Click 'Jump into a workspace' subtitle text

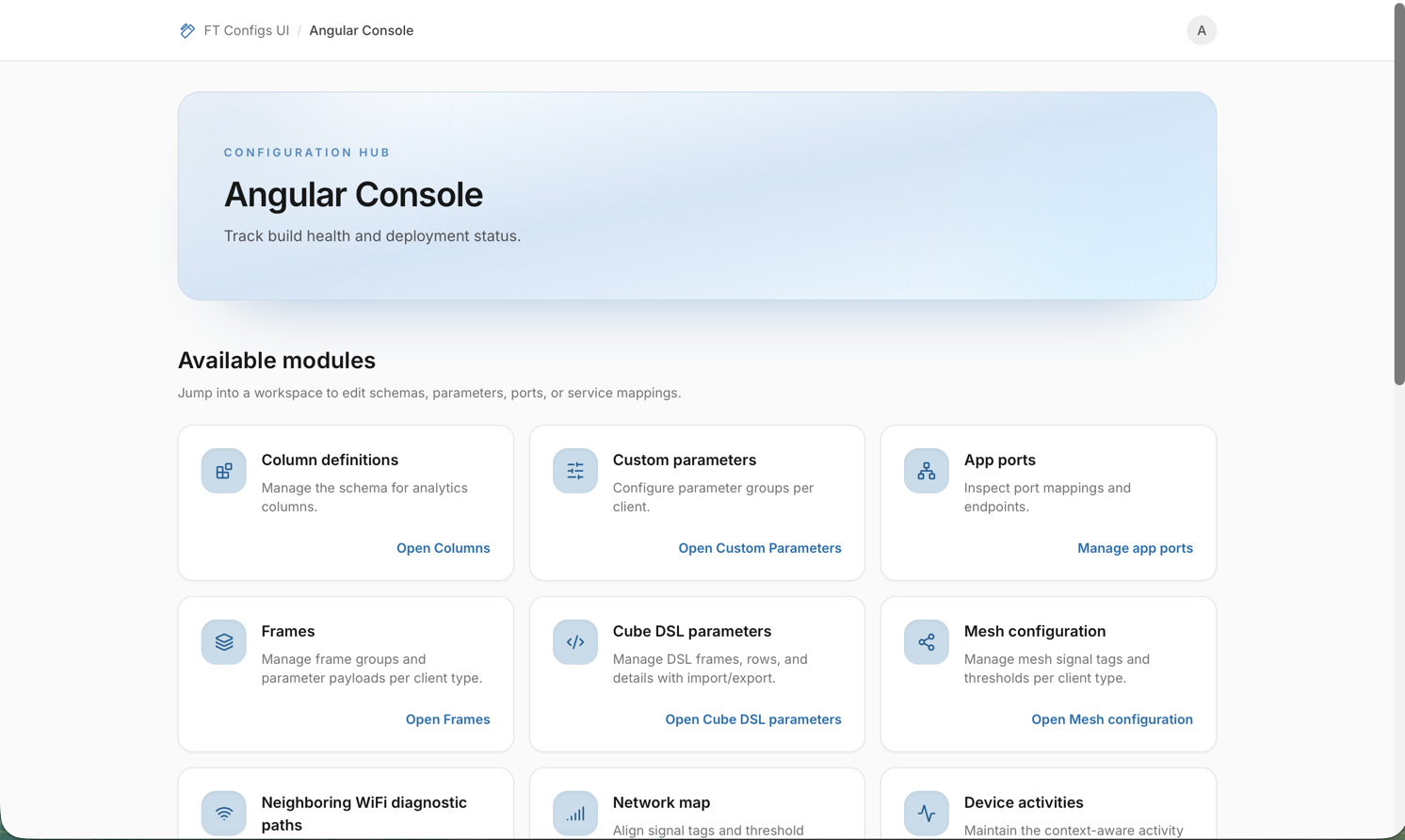click(x=428, y=393)
